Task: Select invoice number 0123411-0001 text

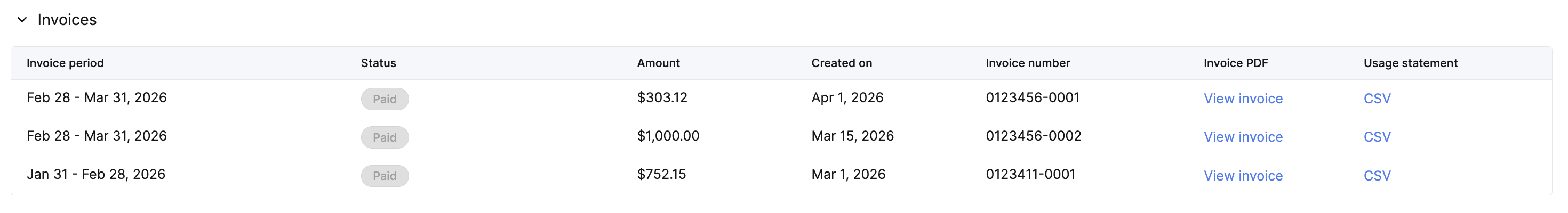Action: click(1030, 174)
